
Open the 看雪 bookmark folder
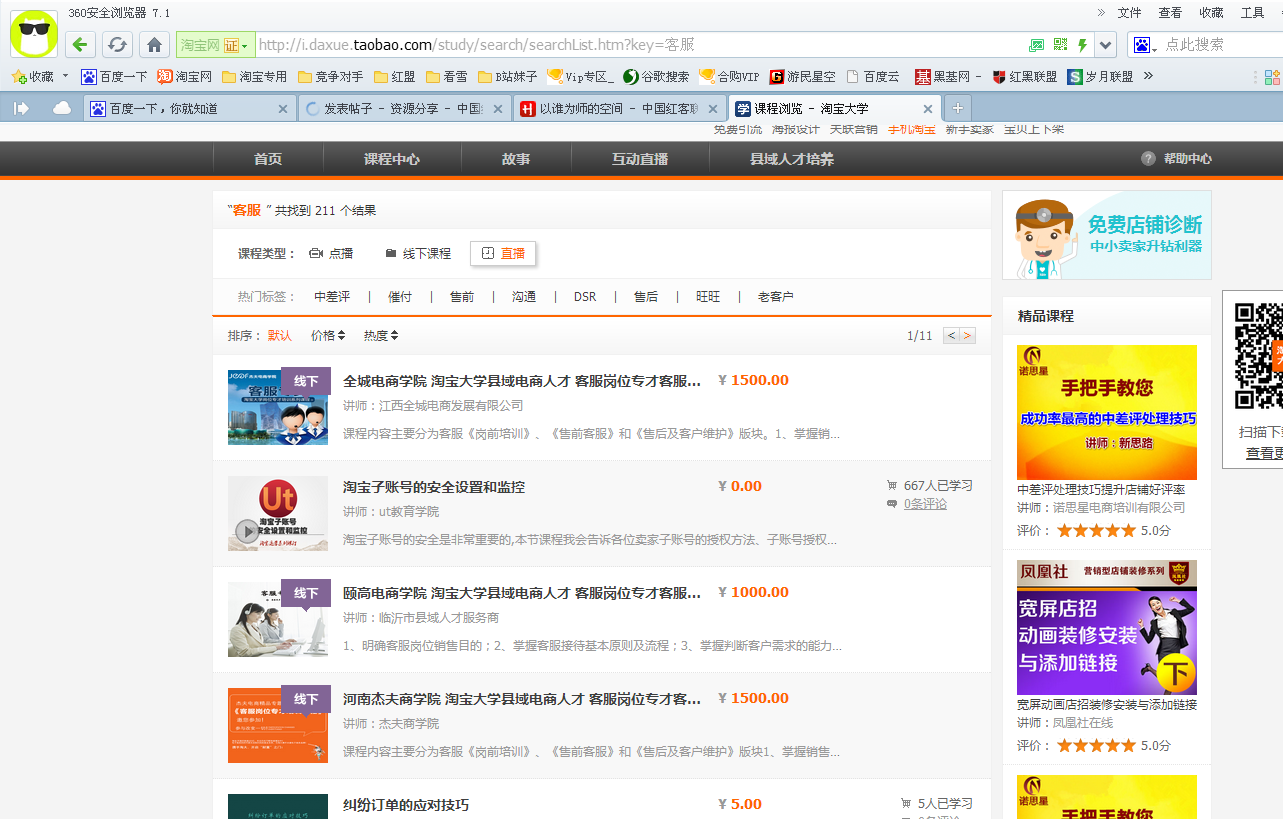tap(446, 76)
